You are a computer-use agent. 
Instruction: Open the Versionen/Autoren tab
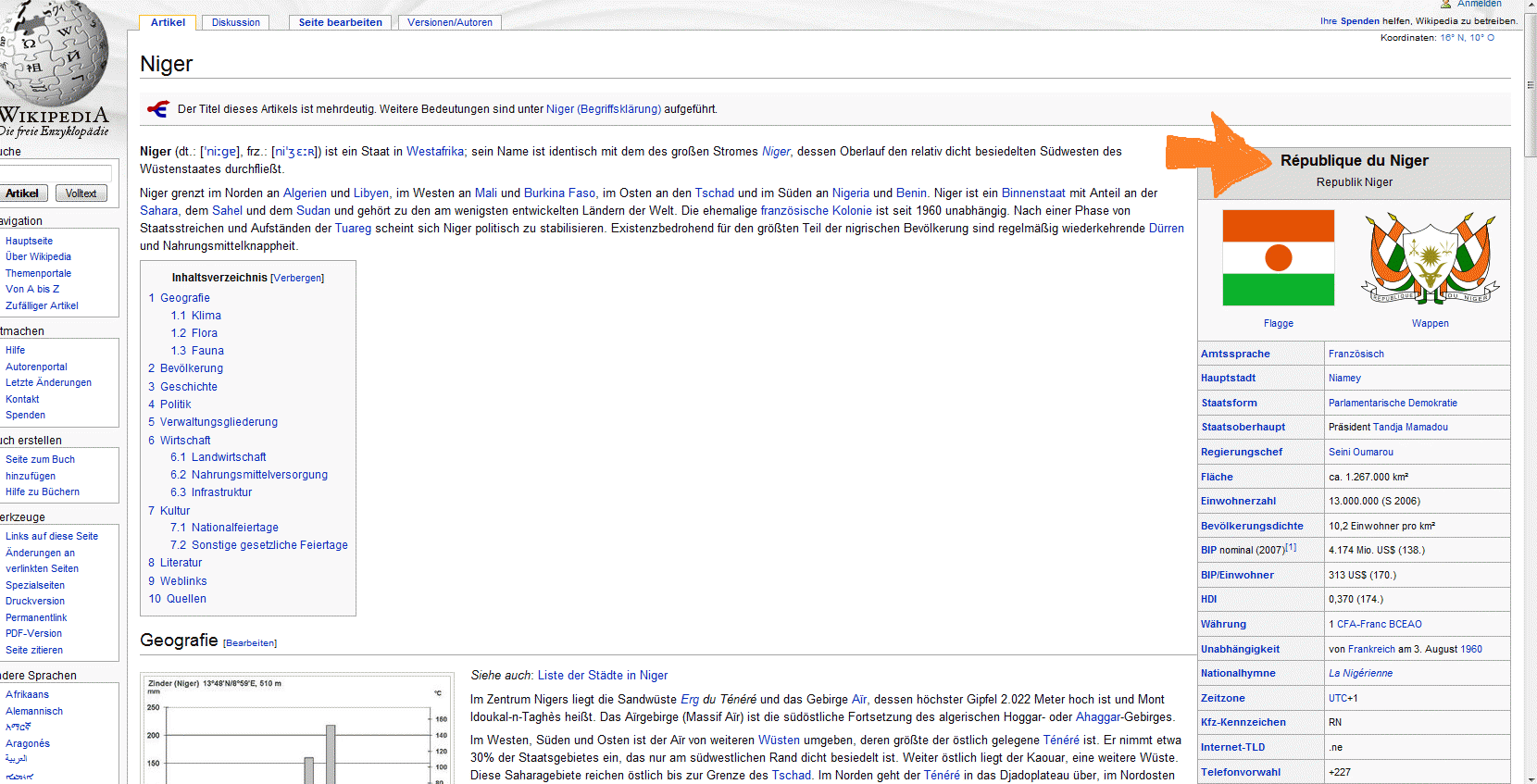[x=450, y=22]
